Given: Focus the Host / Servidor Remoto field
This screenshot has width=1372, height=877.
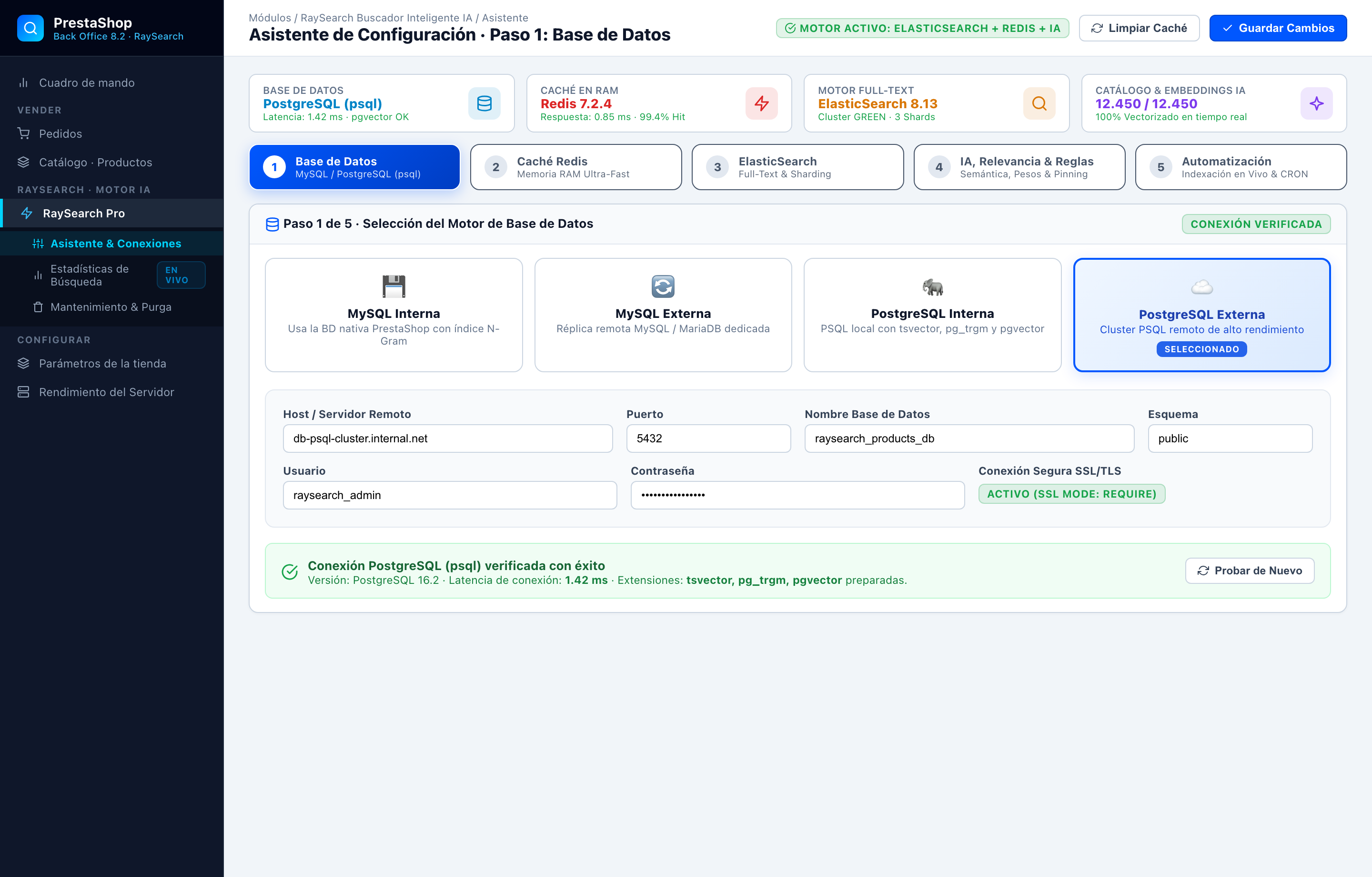Looking at the screenshot, I should pyautogui.click(x=447, y=438).
